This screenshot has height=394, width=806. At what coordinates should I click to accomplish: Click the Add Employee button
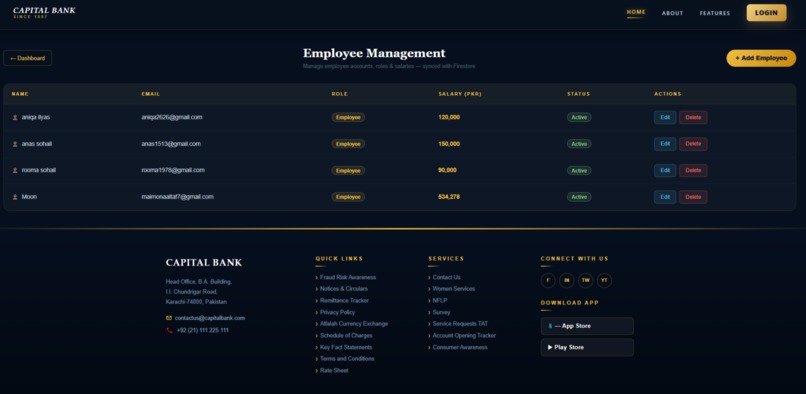point(761,58)
